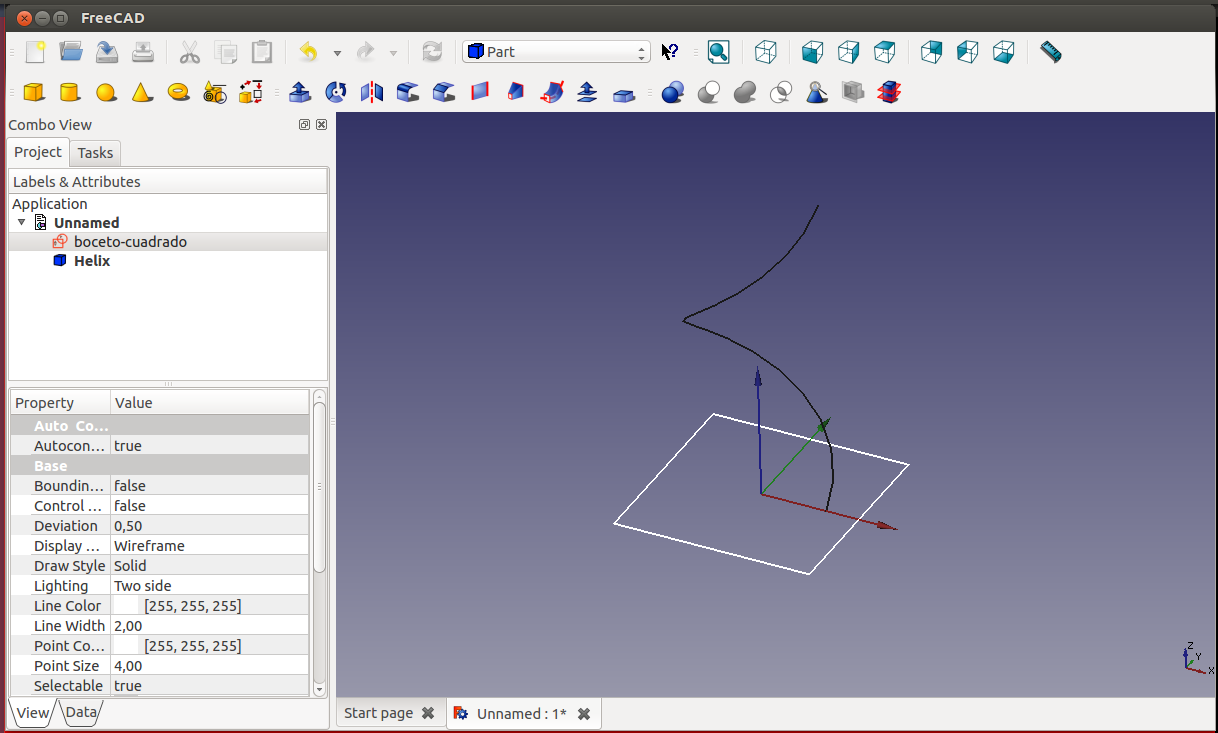Screen dimensions: 1218x733
Task: Create a Box primitive from the toolbar
Action: (x=34, y=93)
